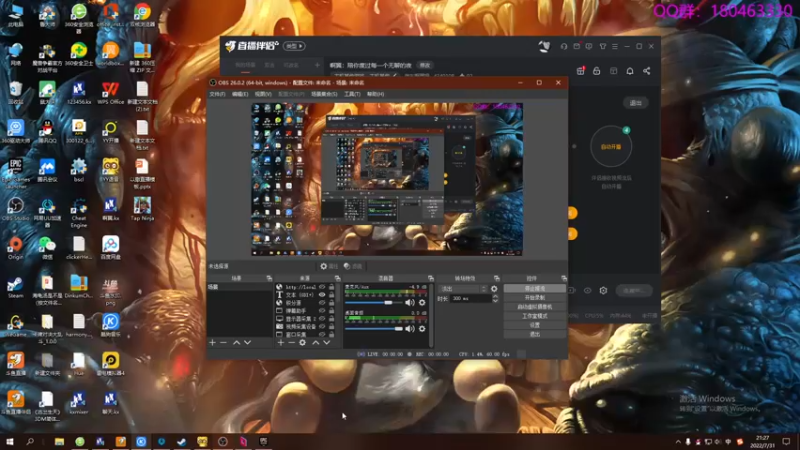
Task: Open the 文件(F) menu in OBS
Action: 217,94
